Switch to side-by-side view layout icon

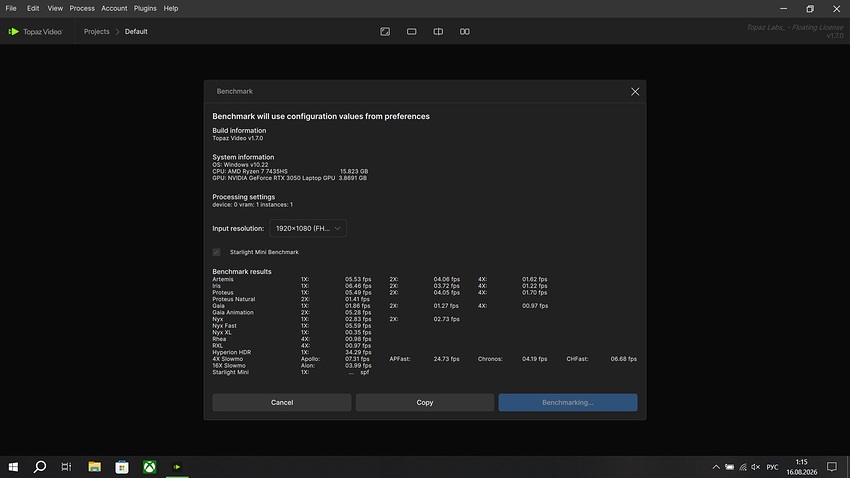(x=465, y=31)
